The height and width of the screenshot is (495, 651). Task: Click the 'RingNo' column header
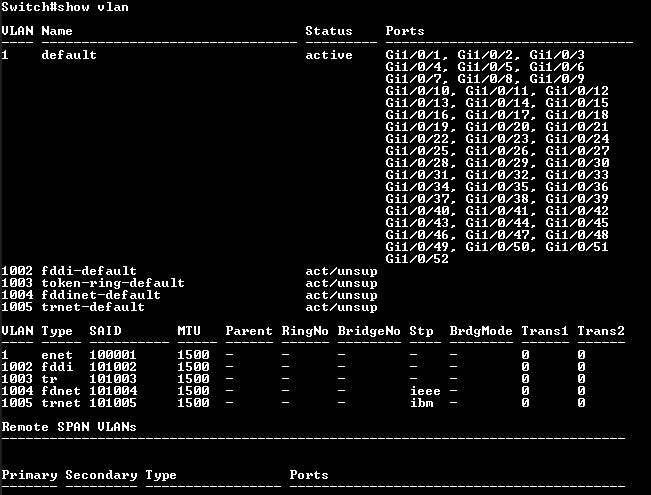click(305, 331)
